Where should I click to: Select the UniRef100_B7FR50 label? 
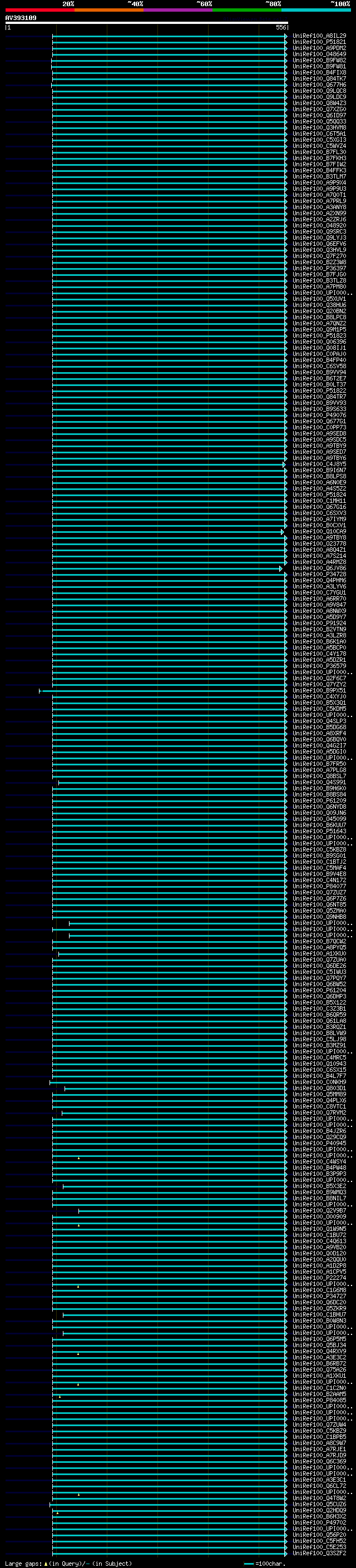click(319, 764)
